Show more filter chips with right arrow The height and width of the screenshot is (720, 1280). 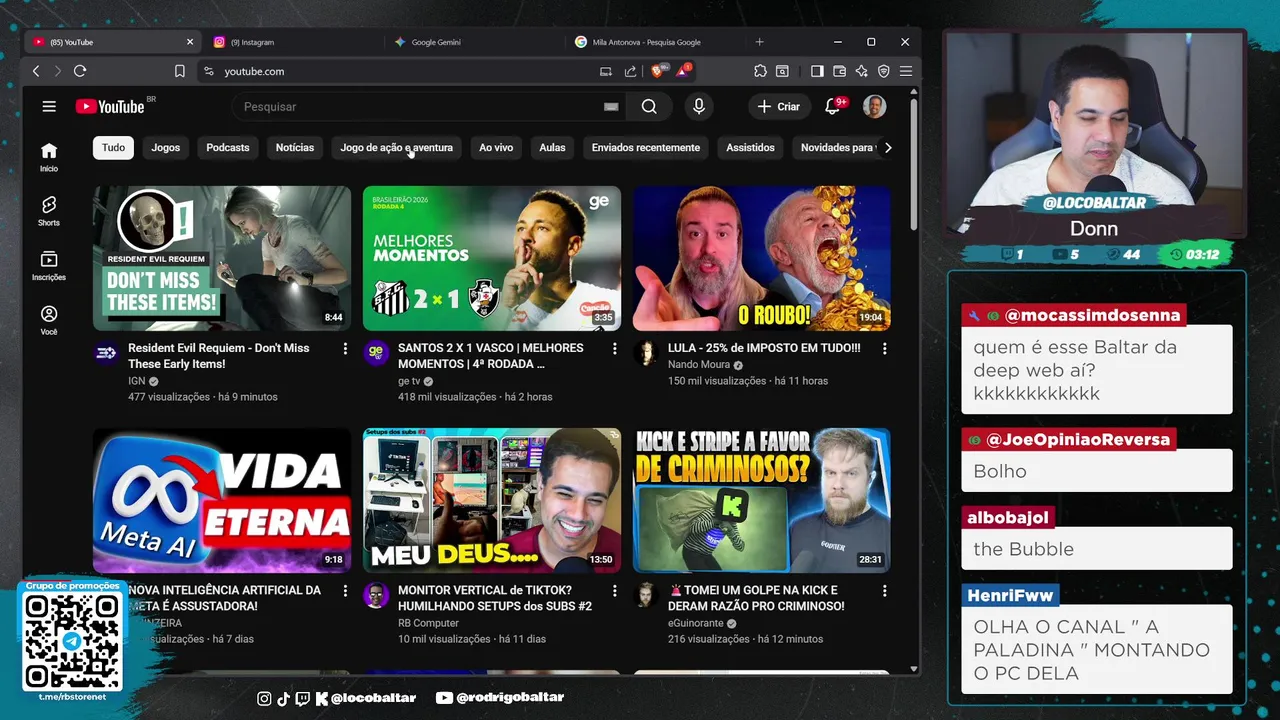(x=888, y=148)
